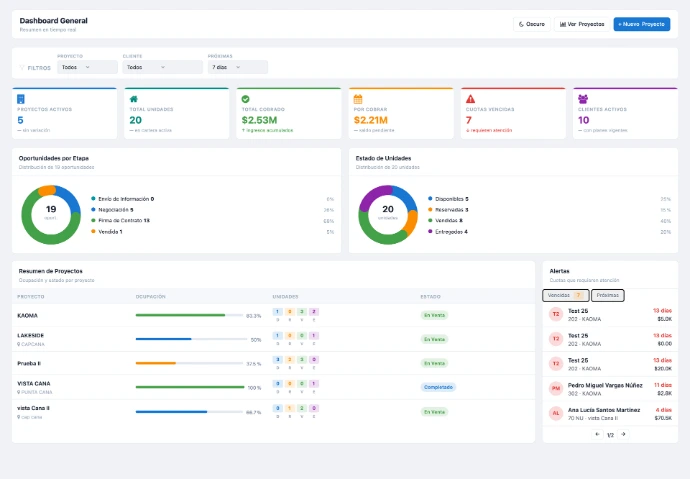
Task: Open the Proyecto filter dropdown
Action: [x=87, y=67]
